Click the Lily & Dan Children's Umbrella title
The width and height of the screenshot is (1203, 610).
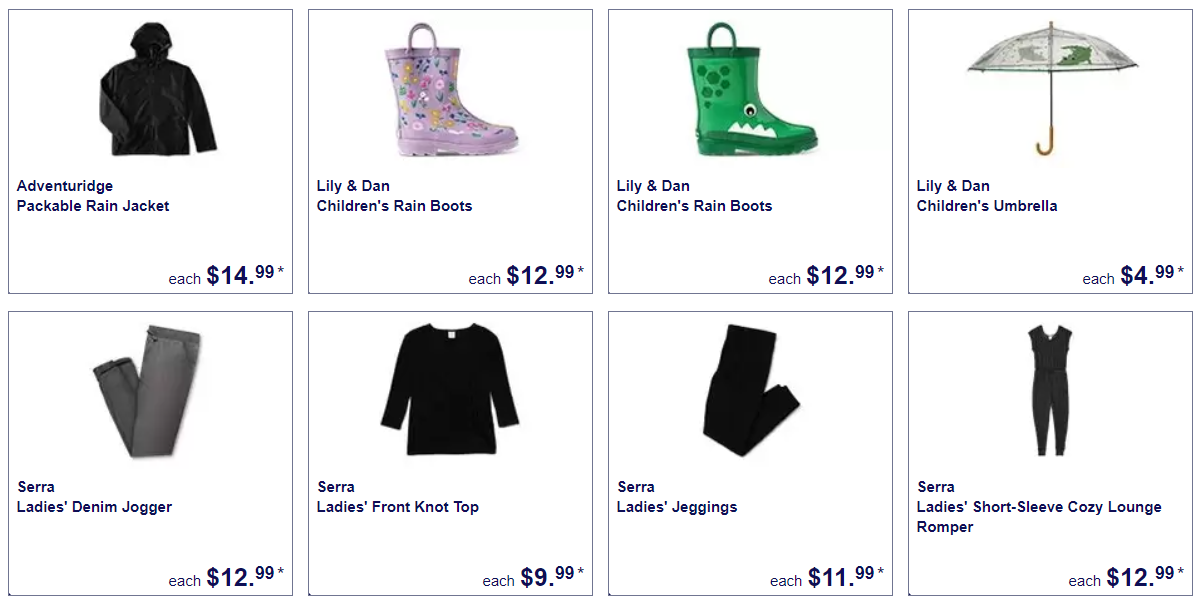click(987, 196)
